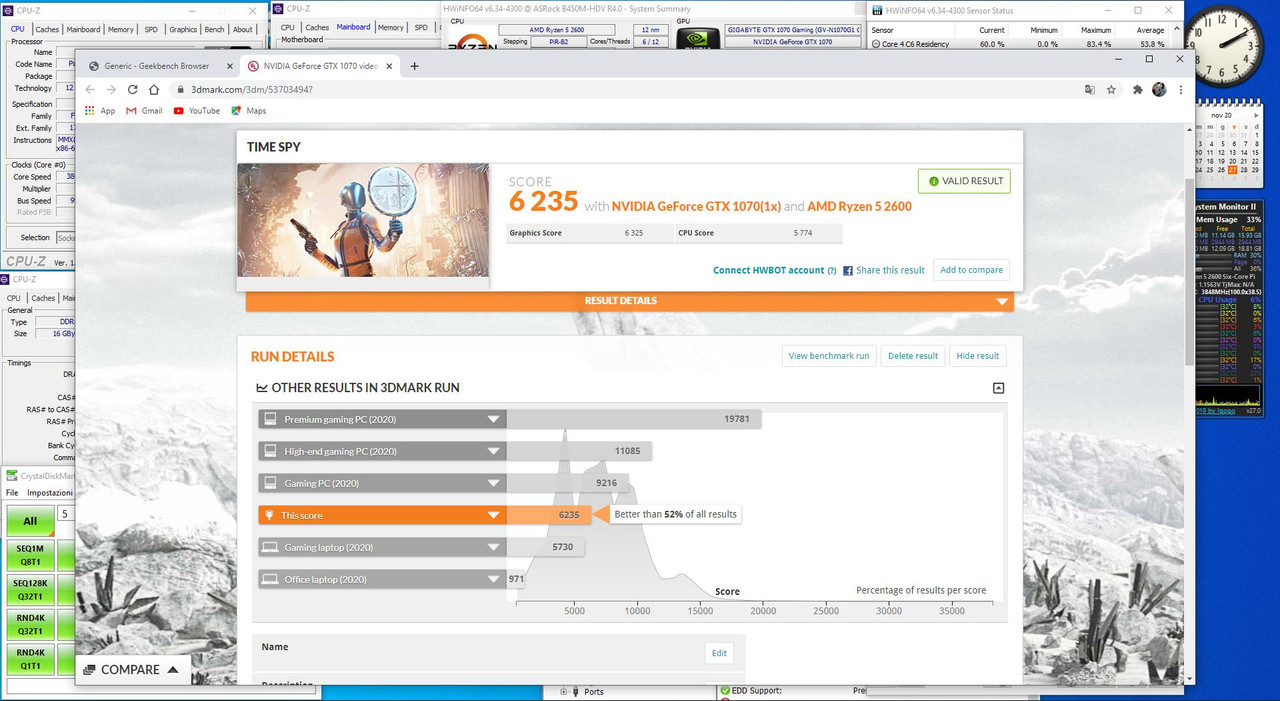The height and width of the screenshot is (701, 1280).
Task: Switch to the Geekbench Browser tab
Action: tap(157, 66)
